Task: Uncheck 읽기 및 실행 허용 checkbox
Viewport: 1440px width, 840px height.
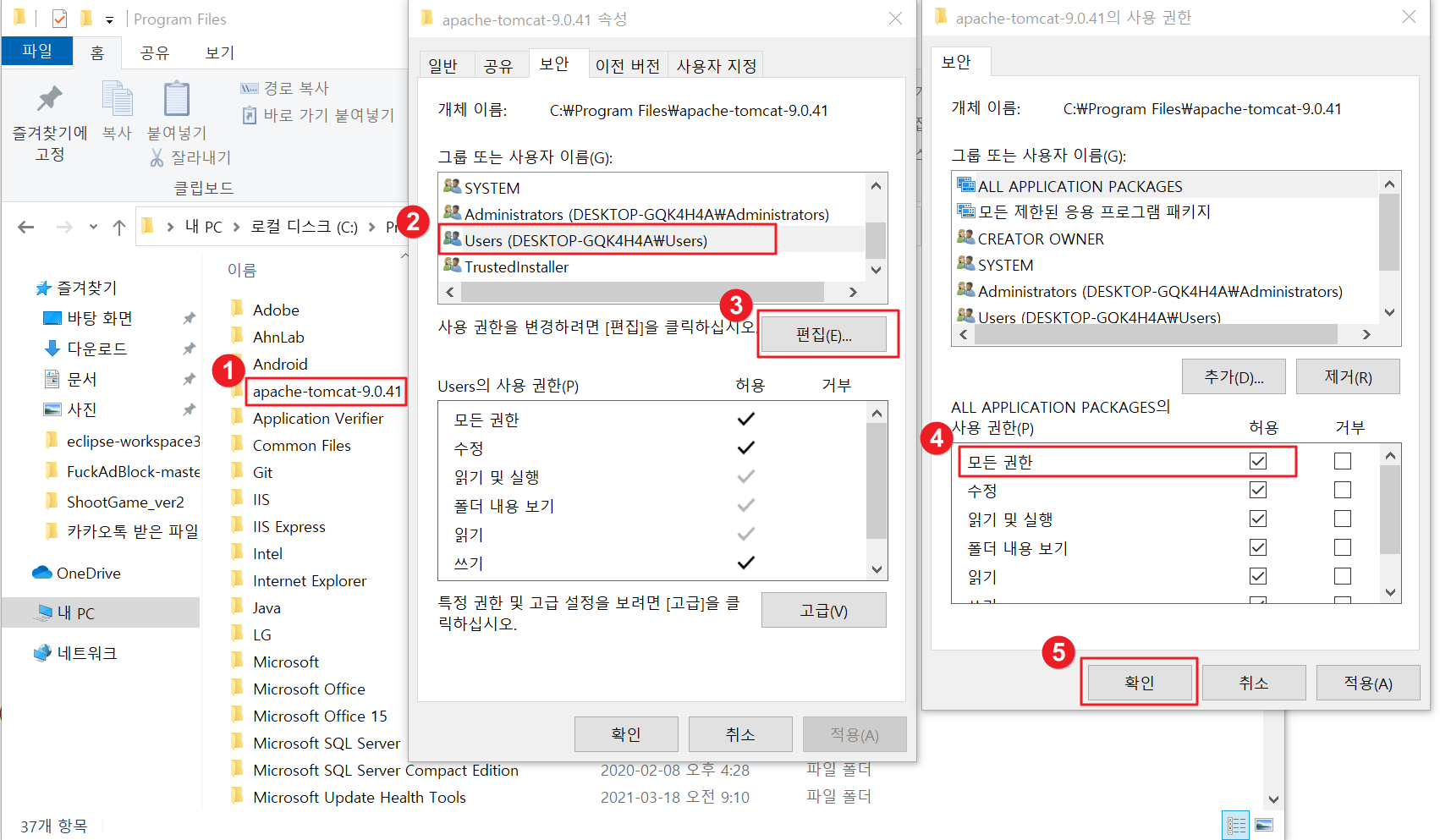Action: pos(1258,519)
